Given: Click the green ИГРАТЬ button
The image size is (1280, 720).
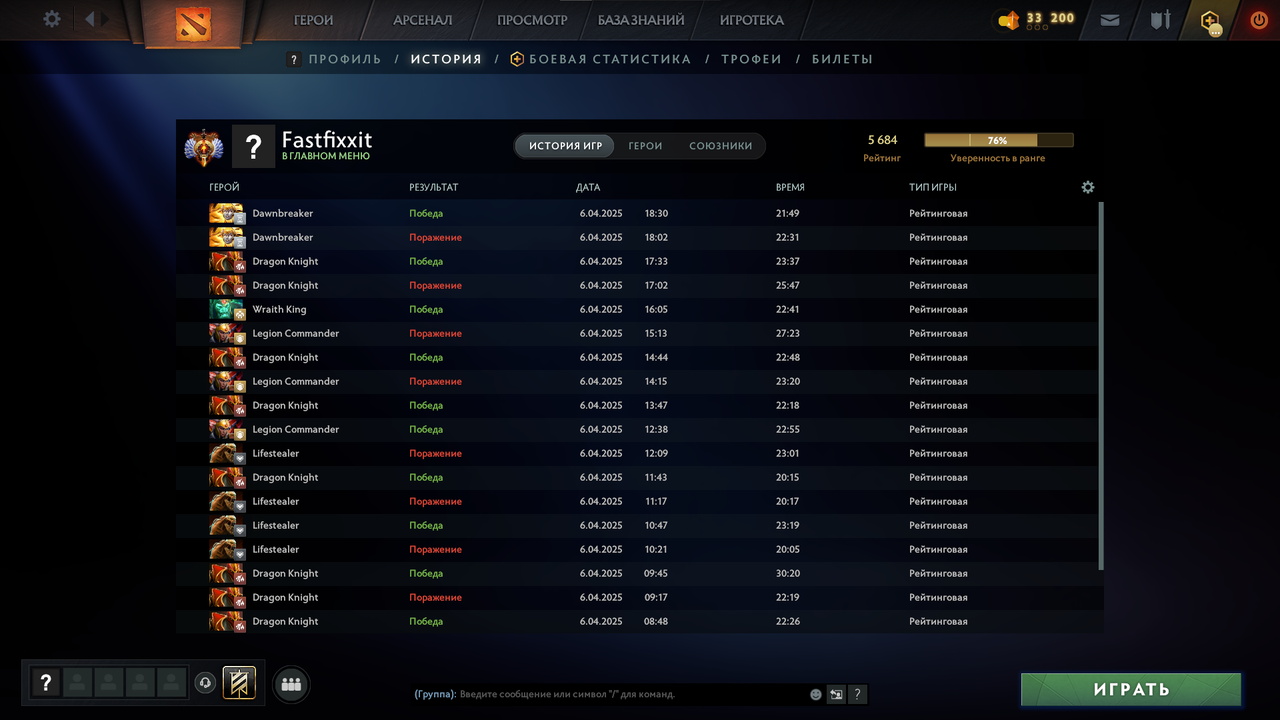Looking at the screenshot, I should pyautogui.click(x=1131, y=689).
